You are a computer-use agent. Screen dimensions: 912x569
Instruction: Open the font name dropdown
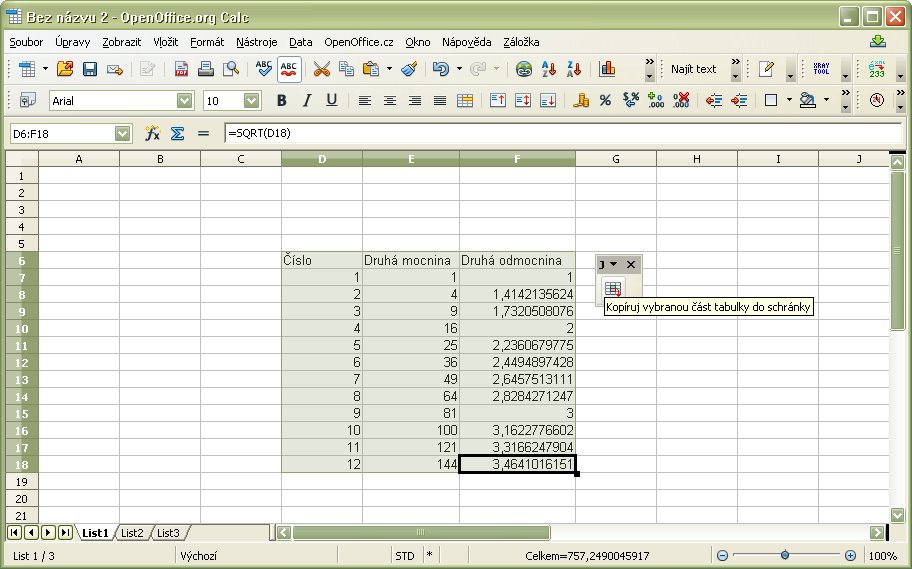184,100
